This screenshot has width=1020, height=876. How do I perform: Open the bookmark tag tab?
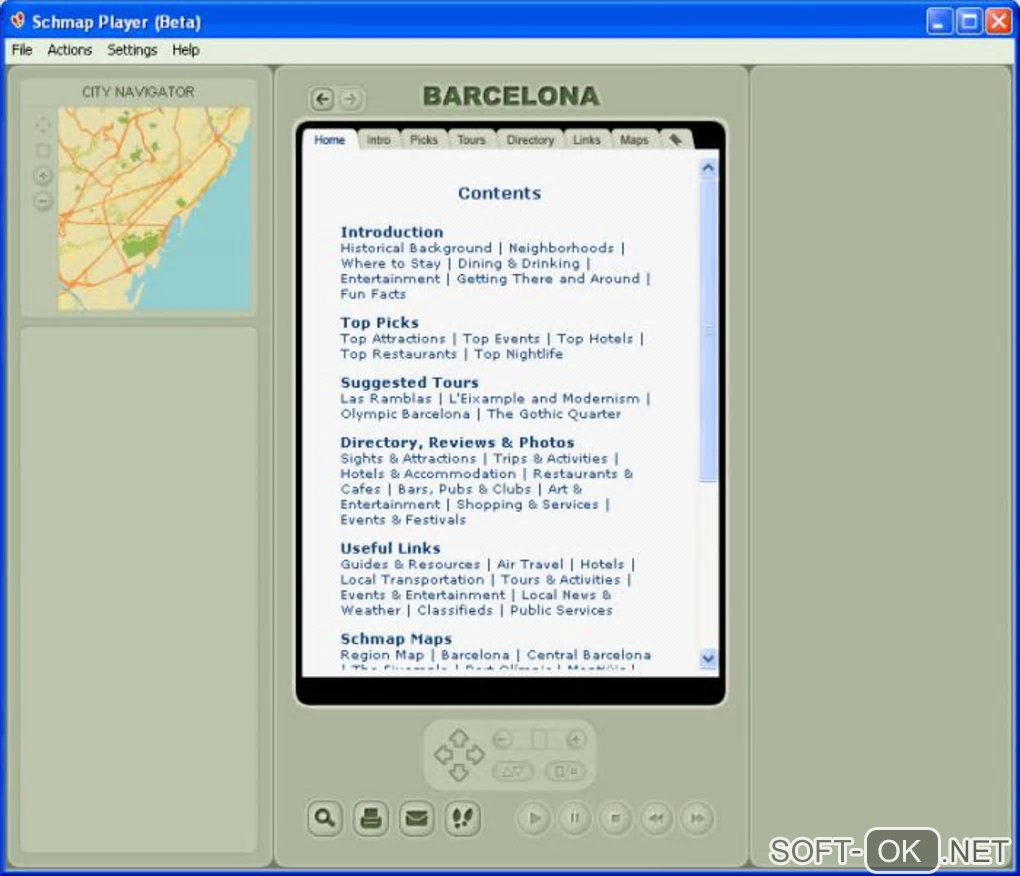tap(676, 140)
